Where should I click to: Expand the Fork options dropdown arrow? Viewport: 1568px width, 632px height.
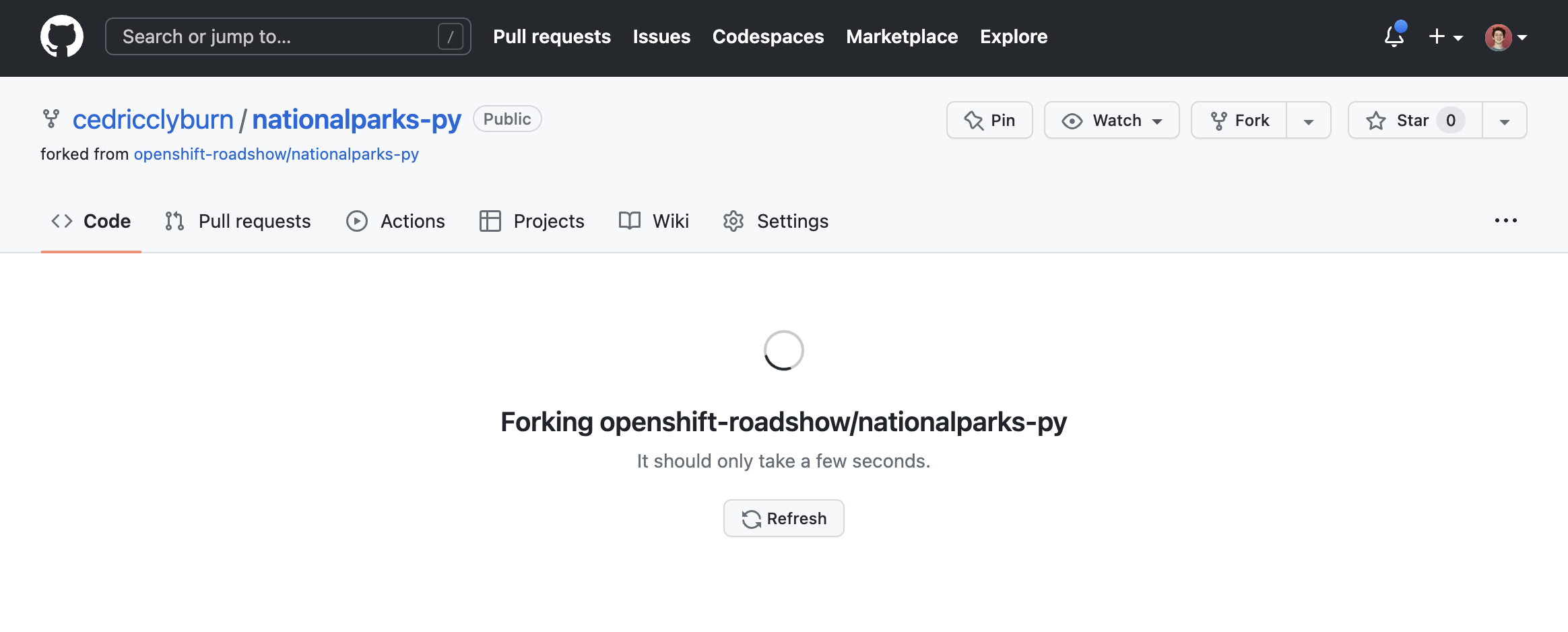point(1309,120)
